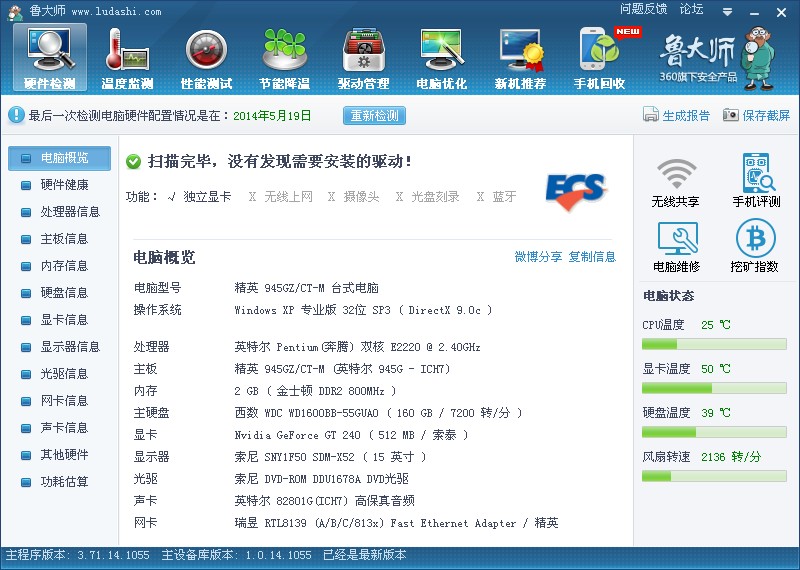Open 手机回收 phone recycling
800x570 pixels.
599,58
